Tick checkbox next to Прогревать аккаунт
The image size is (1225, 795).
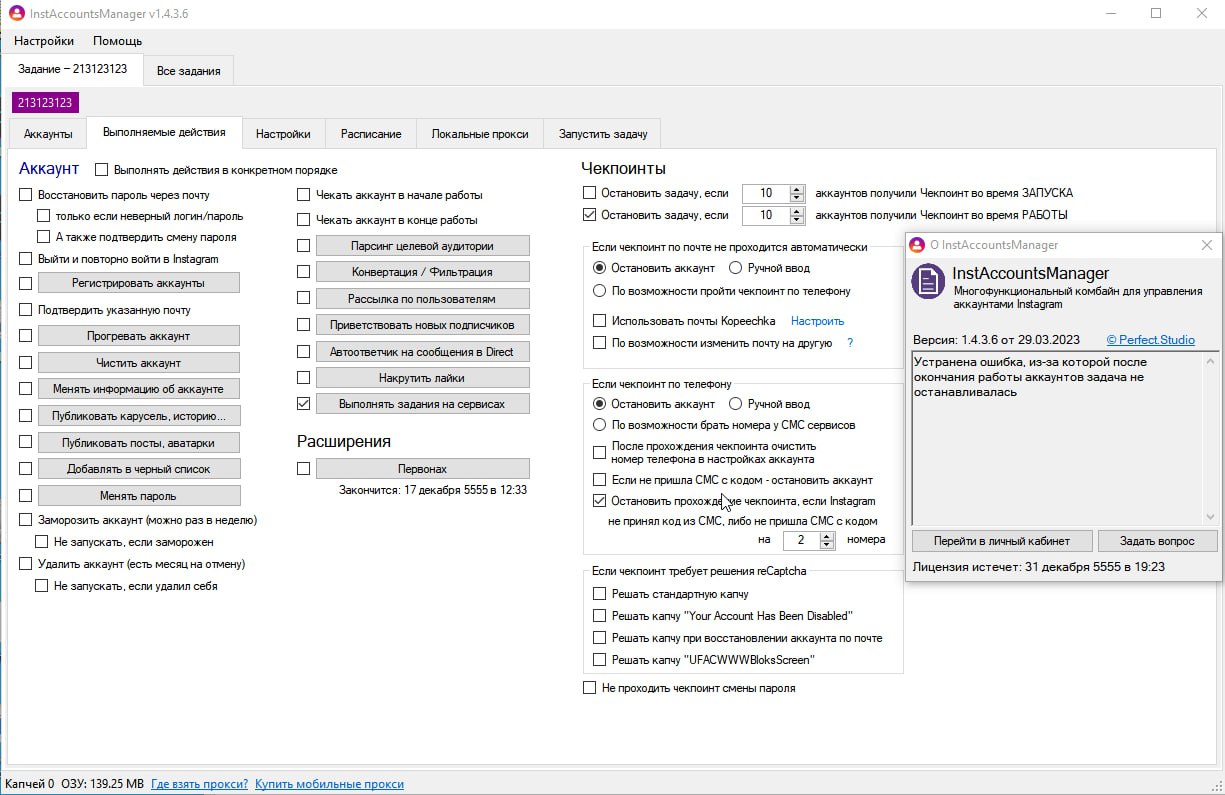coord(26,336)
